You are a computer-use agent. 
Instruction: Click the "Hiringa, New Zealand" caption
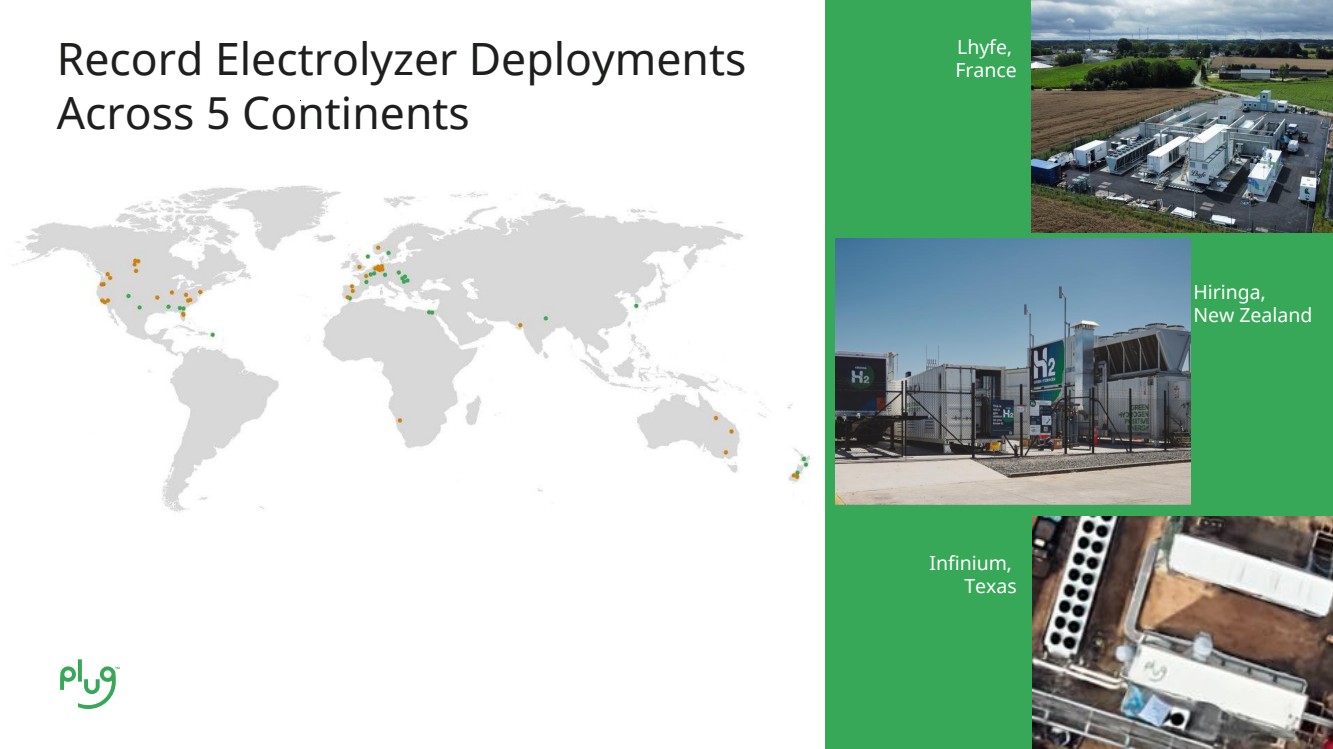point(1251,304)
